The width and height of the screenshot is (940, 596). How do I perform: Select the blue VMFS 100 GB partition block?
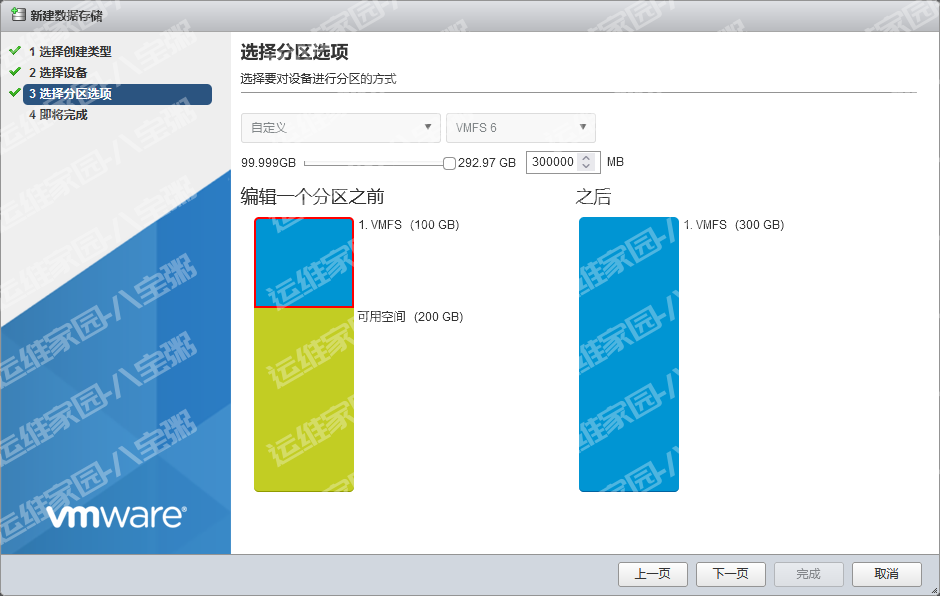[303, 262]
